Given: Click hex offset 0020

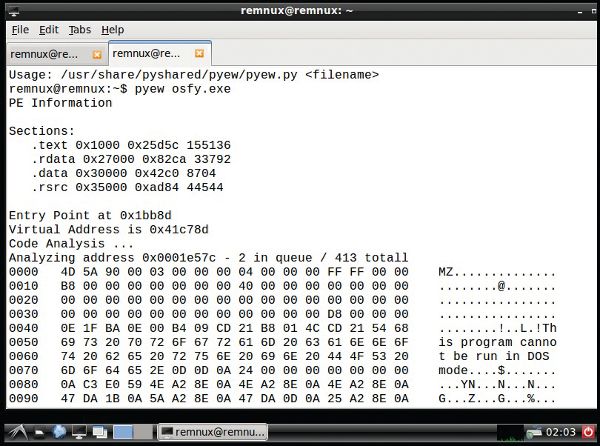Looking at the screenshot, I should tap(24, 300).
